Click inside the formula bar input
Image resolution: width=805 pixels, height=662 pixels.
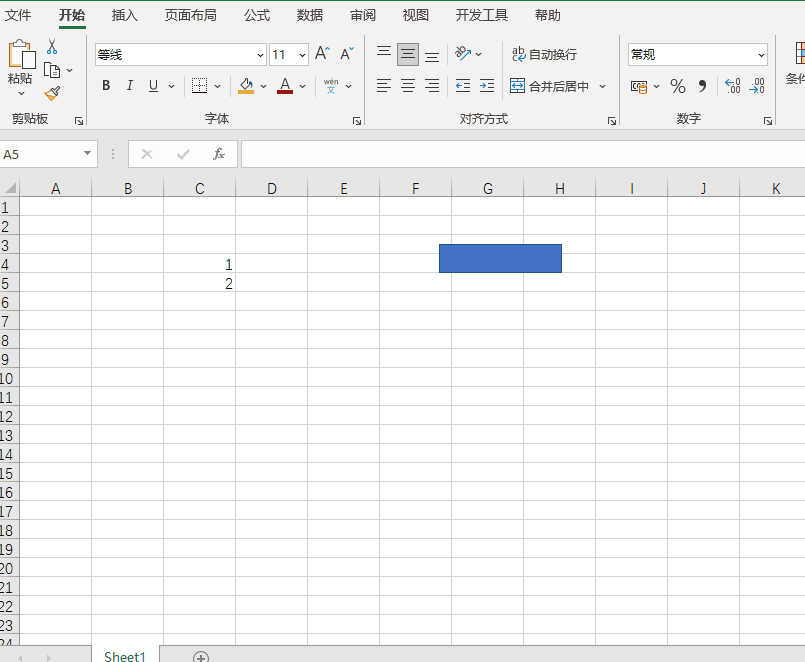(x=523, y=154)
